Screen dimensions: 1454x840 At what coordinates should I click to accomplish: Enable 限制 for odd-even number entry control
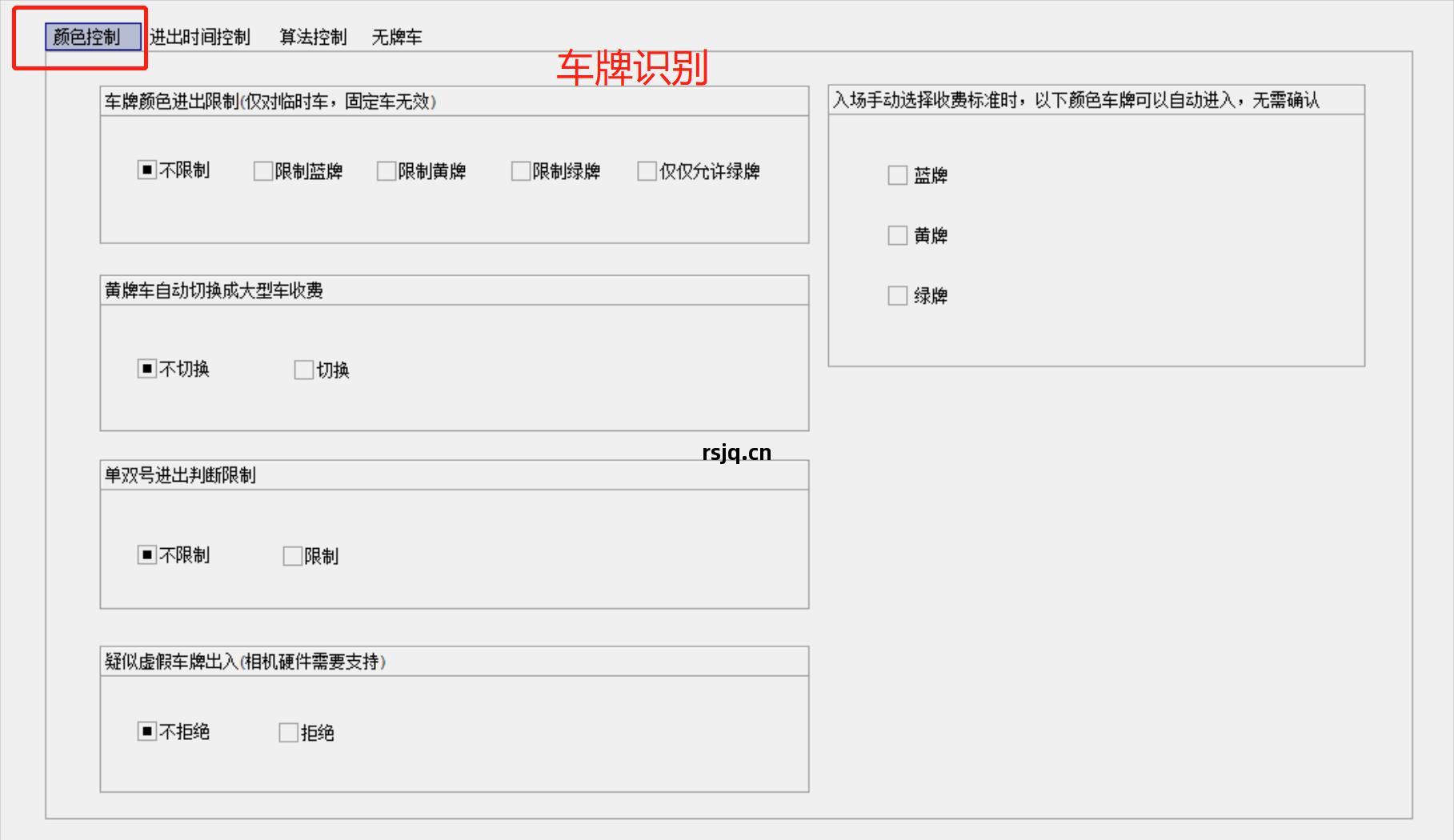291,555
